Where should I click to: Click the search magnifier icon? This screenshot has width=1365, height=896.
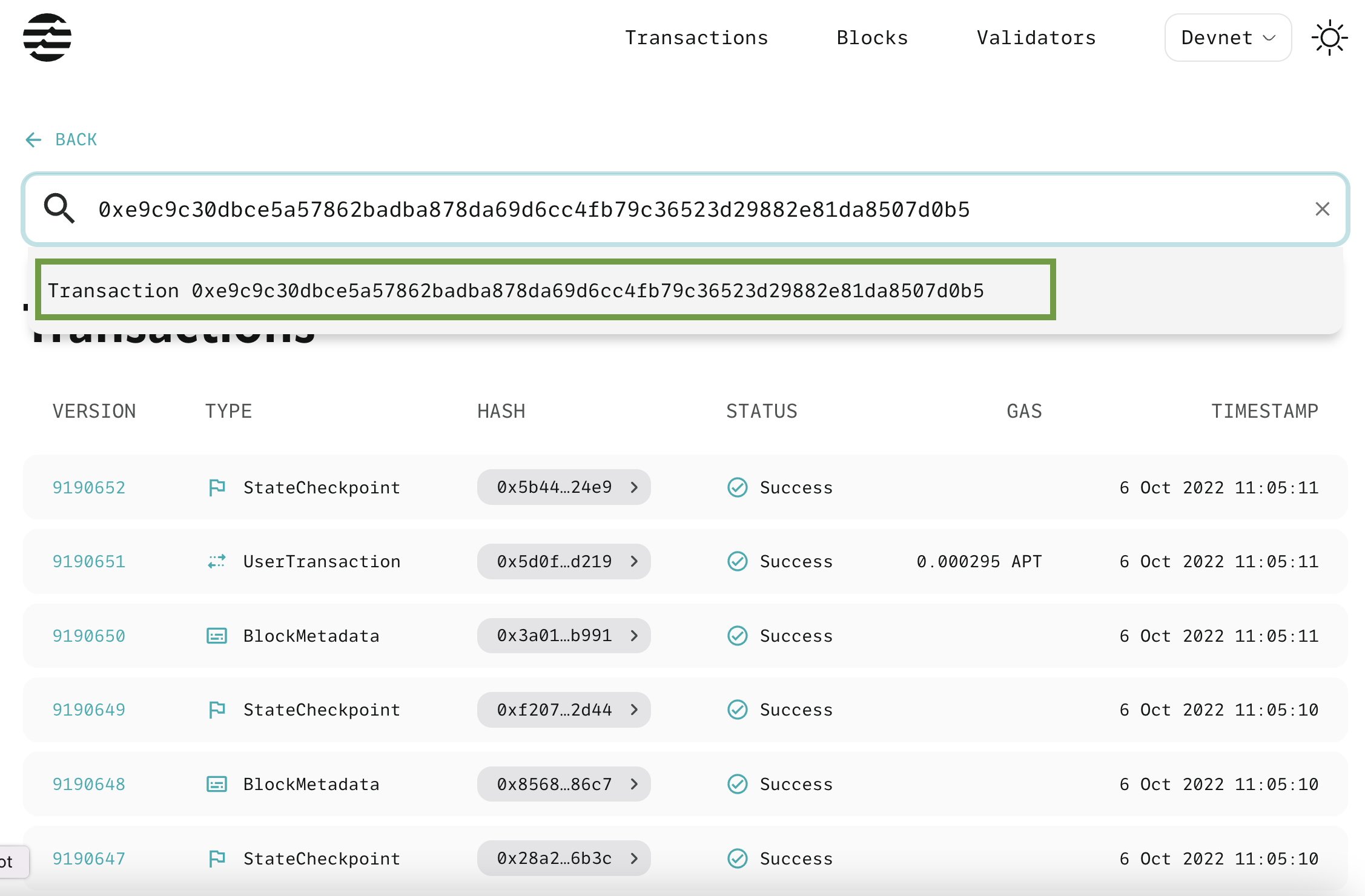coord(58,209)
